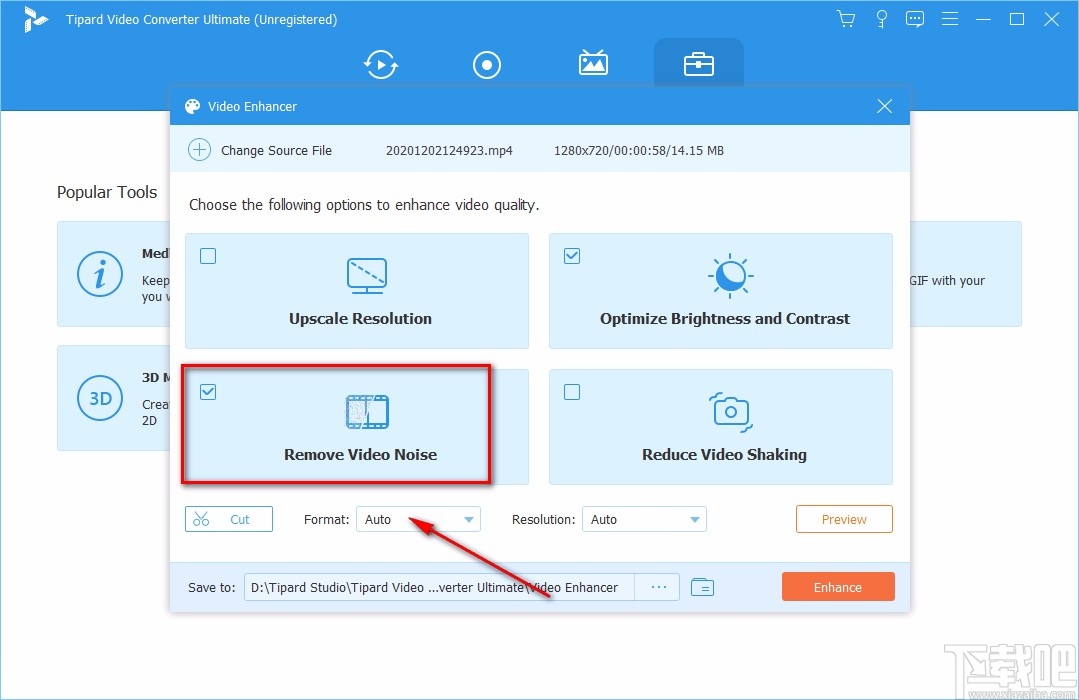Switch to the disc Ripper tab
The height and width of the screenshot is (700, 1079).
click(x=487, y=65)
